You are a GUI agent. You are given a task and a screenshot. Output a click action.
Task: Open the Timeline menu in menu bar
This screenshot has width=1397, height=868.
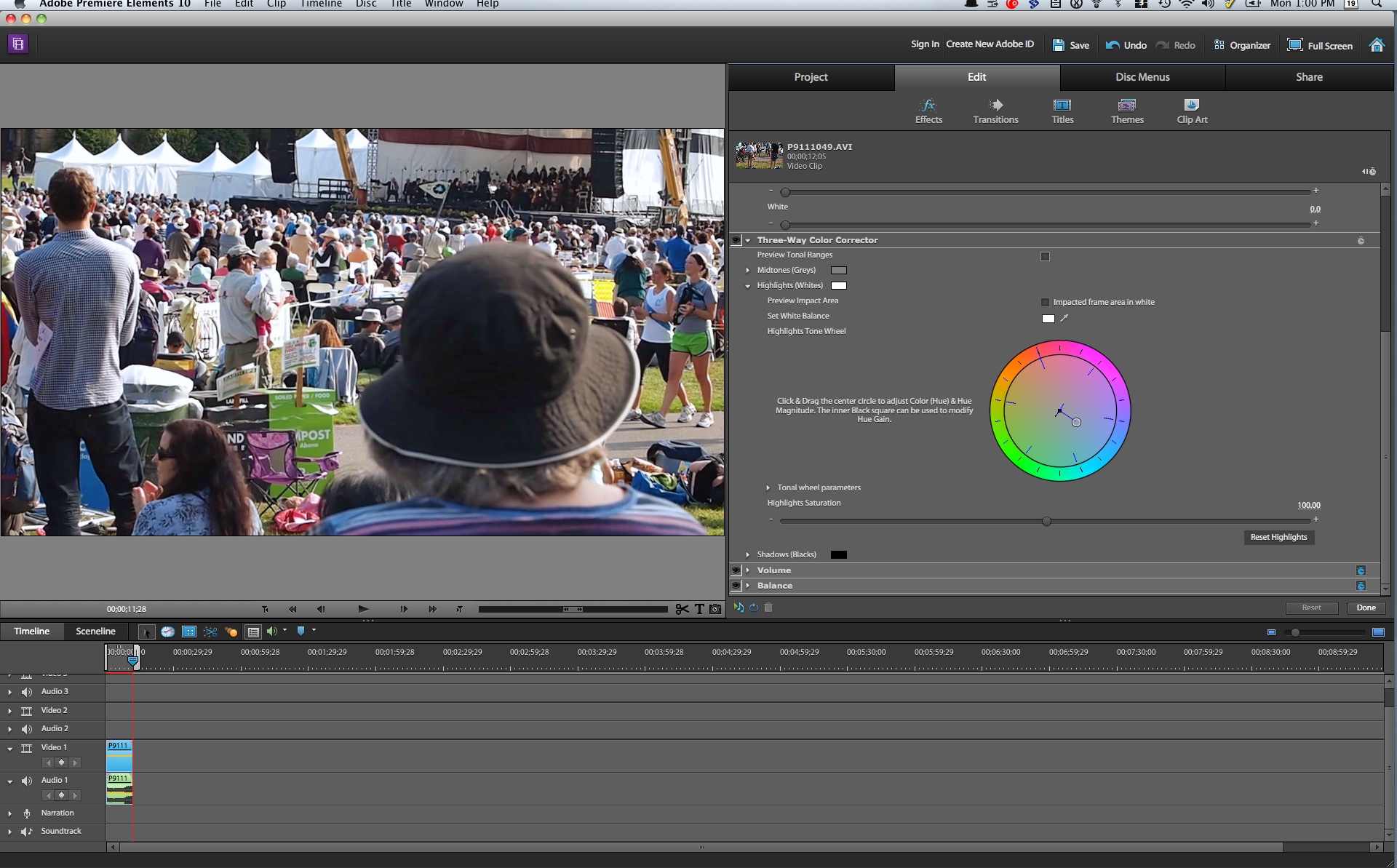321,4
